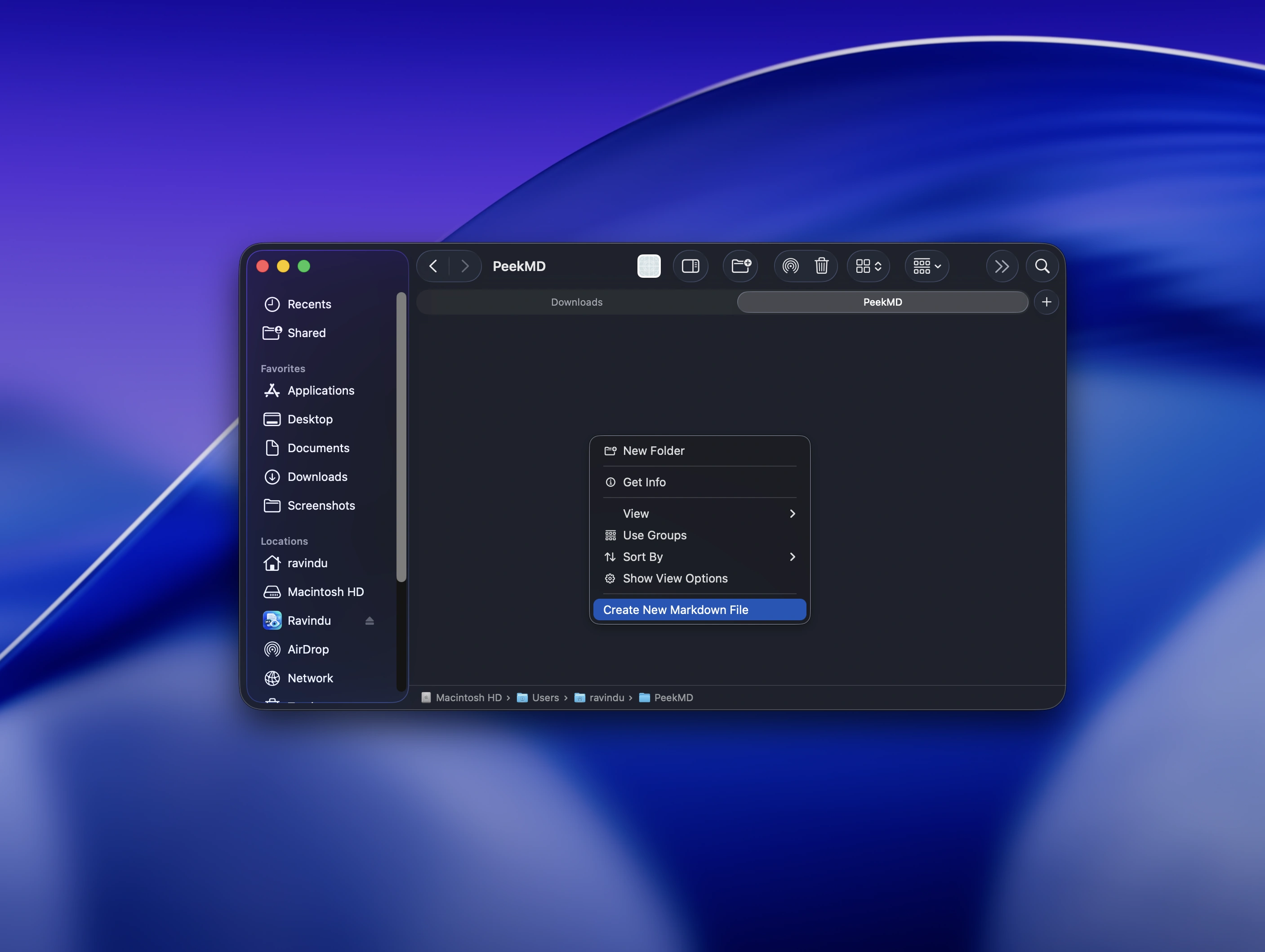Show more toolbar items via double chevron
The width and height of the screenshot is (1265, 952).
[x=1002, y=266]
